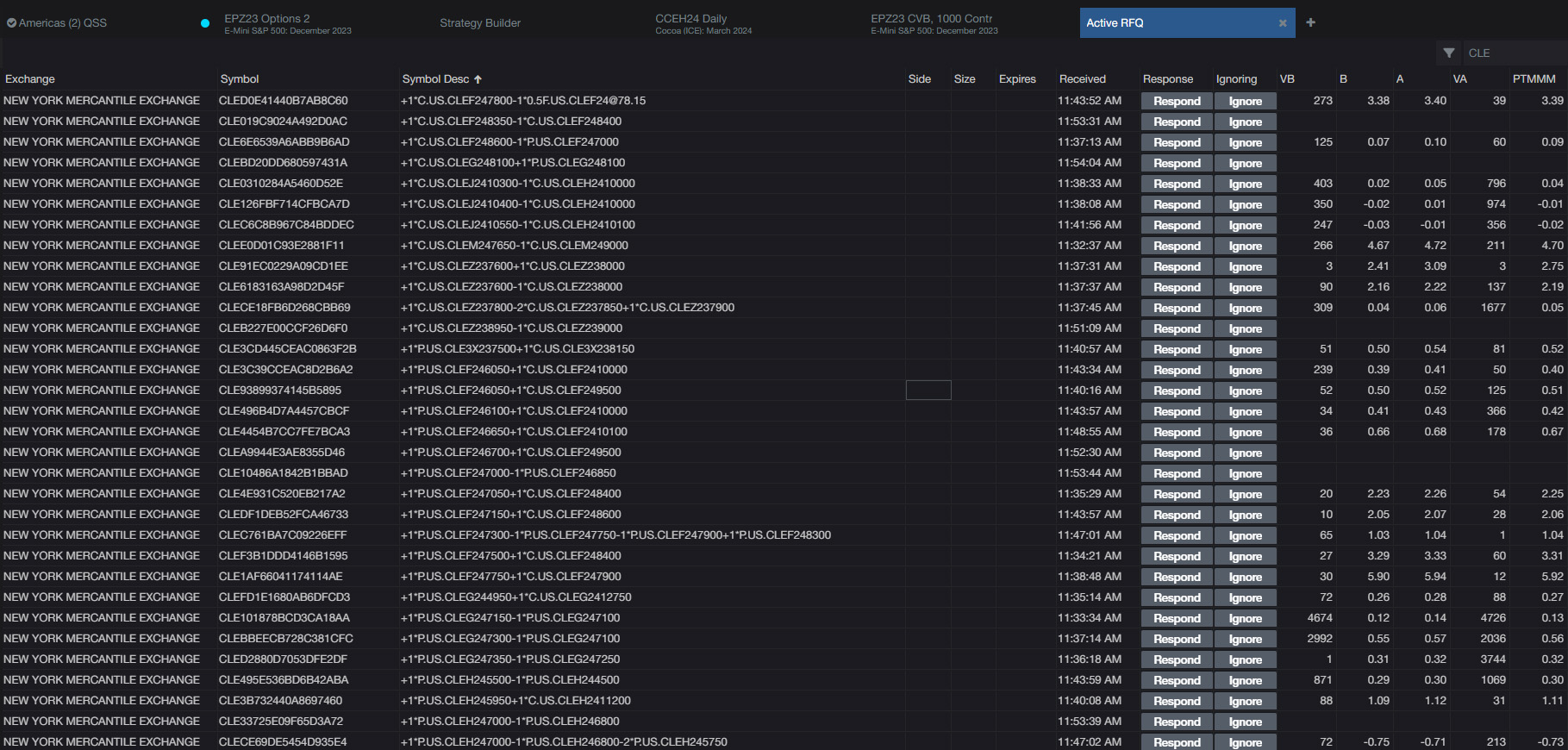Select the empty Side cell for CLE93899374145B5895
The image size is (1568, 750).
click(928, 391)
